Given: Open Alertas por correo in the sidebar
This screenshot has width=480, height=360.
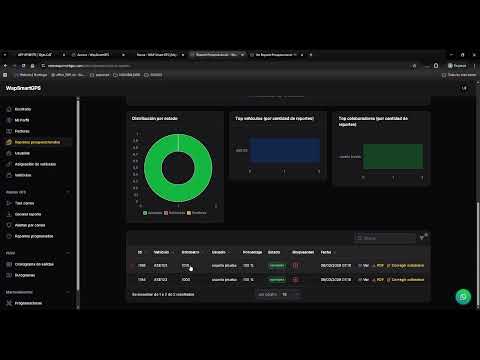Looking at the screenshot, I should (x=30, y=225).
